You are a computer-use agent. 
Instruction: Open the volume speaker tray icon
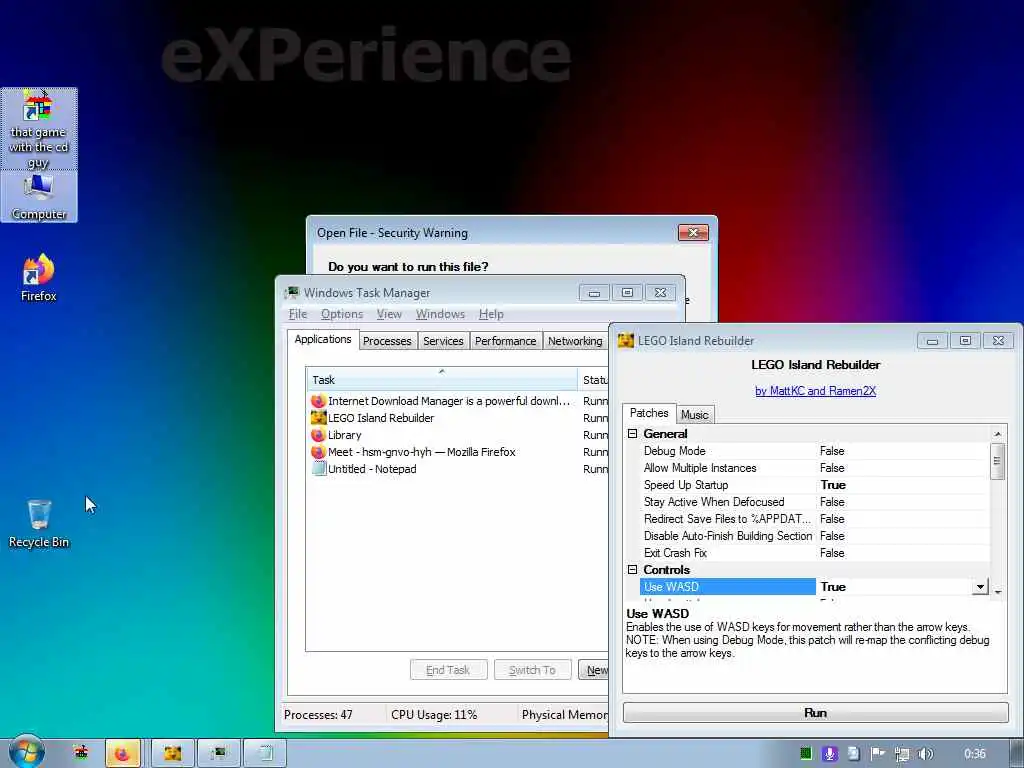(x=925, y=754)
